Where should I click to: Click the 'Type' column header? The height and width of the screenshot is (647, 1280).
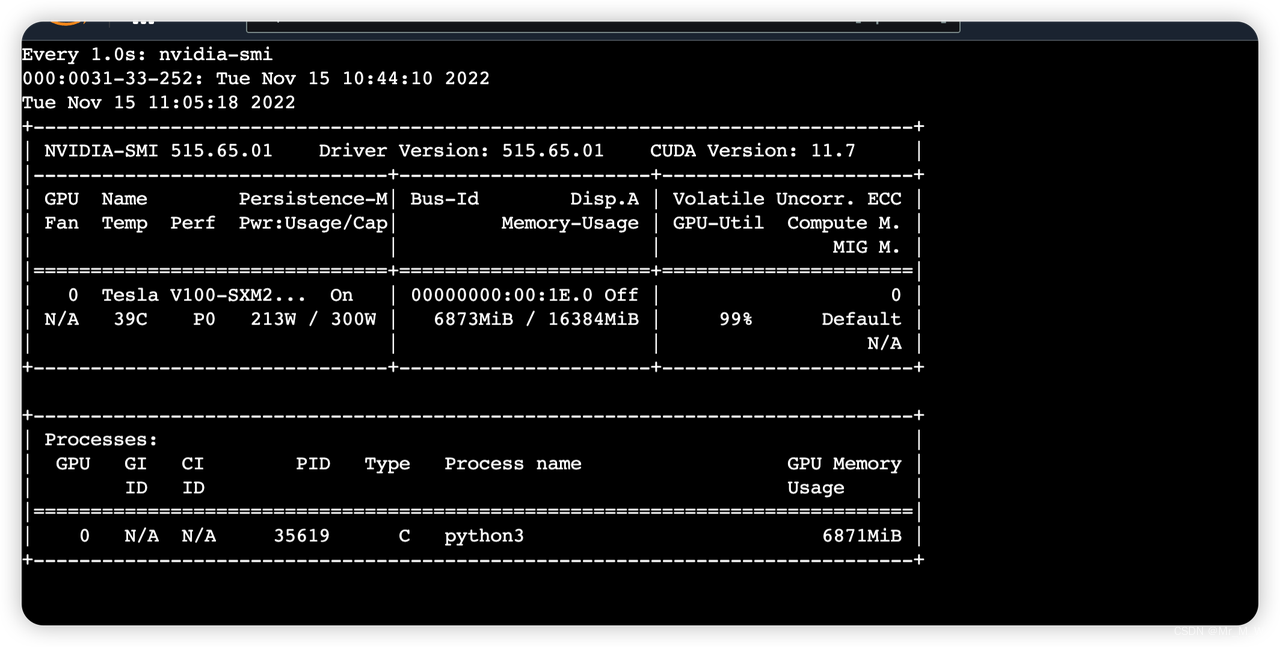(387, 464)
